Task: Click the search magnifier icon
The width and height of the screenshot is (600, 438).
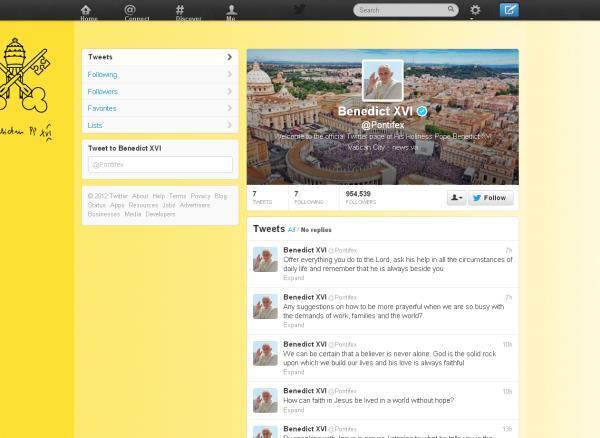Action: pos(451,9)
